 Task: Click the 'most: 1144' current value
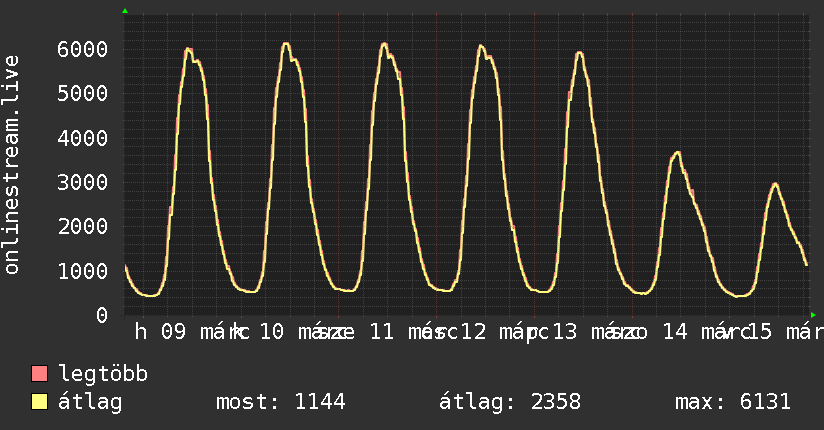pyautogui.click(x=280, y=402)
